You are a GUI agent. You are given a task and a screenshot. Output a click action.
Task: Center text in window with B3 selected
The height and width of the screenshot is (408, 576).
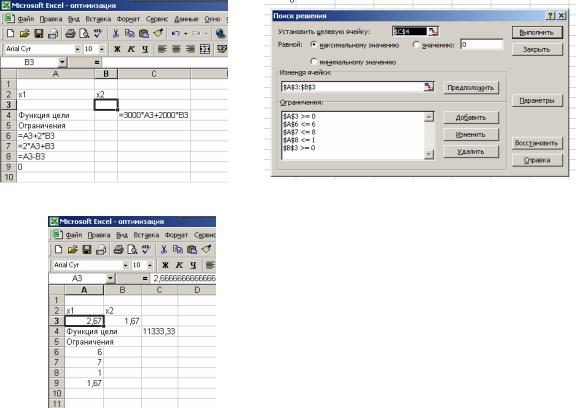click(176, 49)
